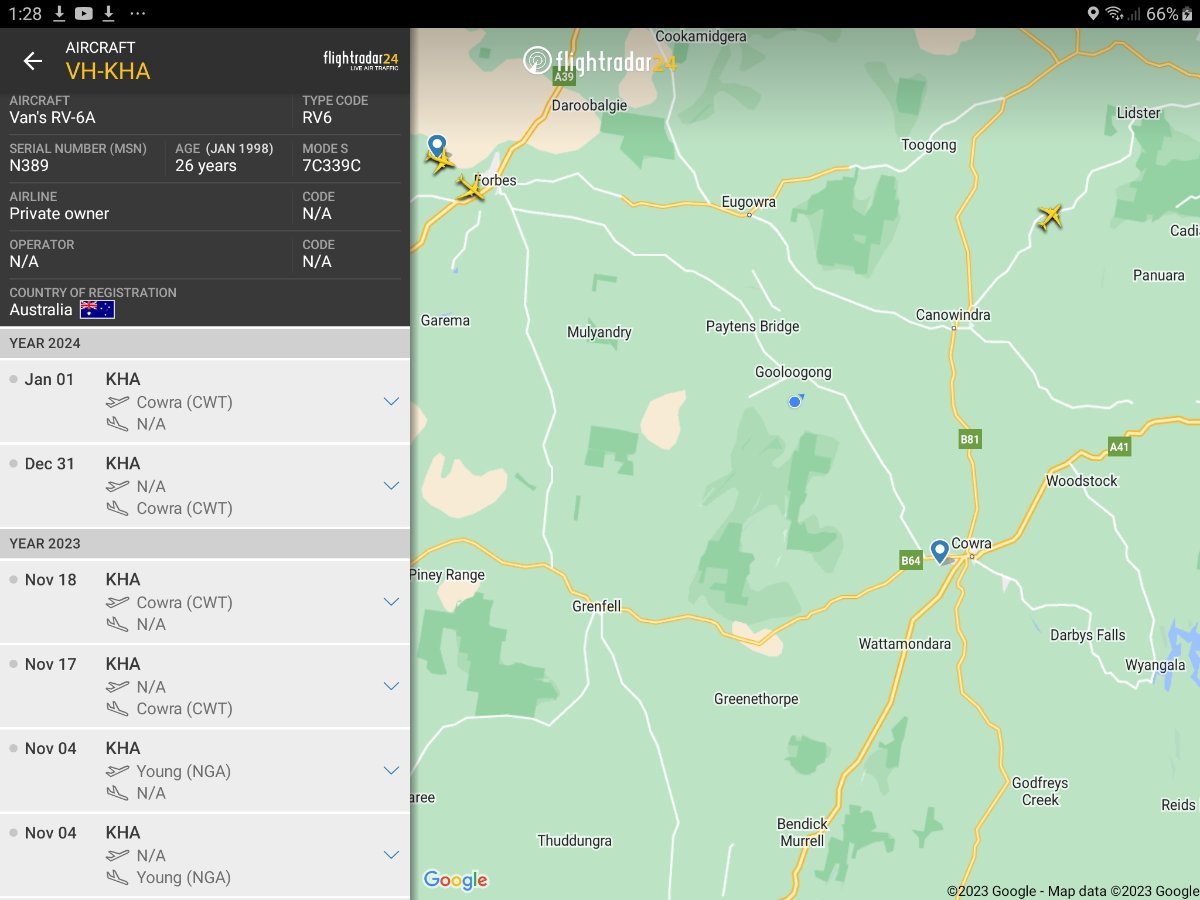Tap the Wattamondara label on the map
Image resolution: width=1200 pixels, height=900 pixels.
tap(905, 644)
